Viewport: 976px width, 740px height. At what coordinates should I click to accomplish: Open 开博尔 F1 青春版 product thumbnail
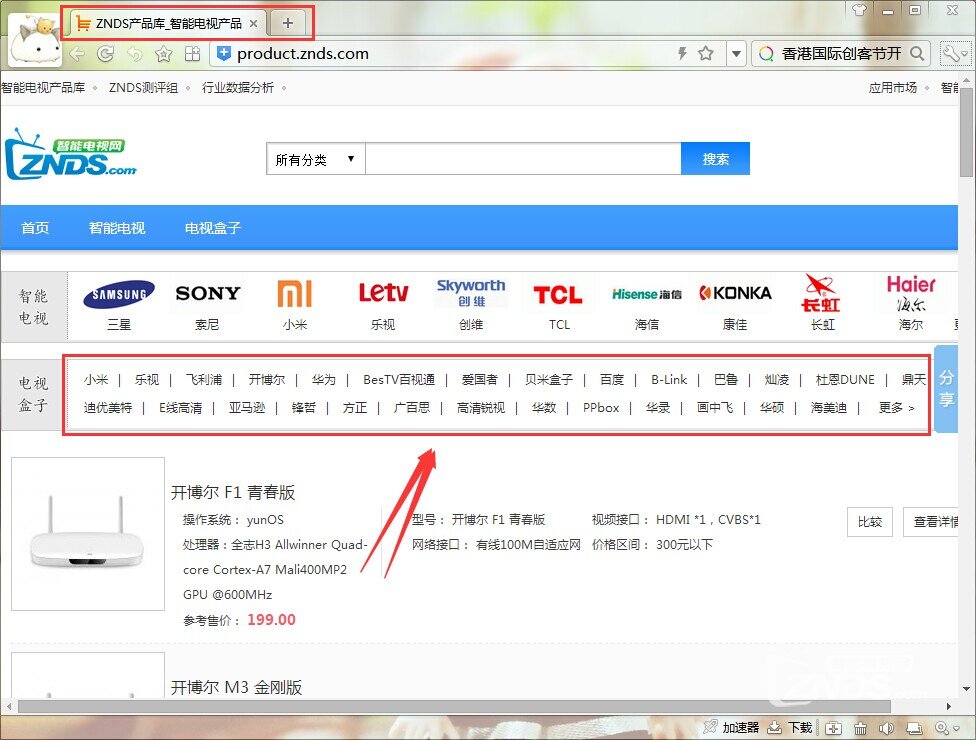point(88,534)
